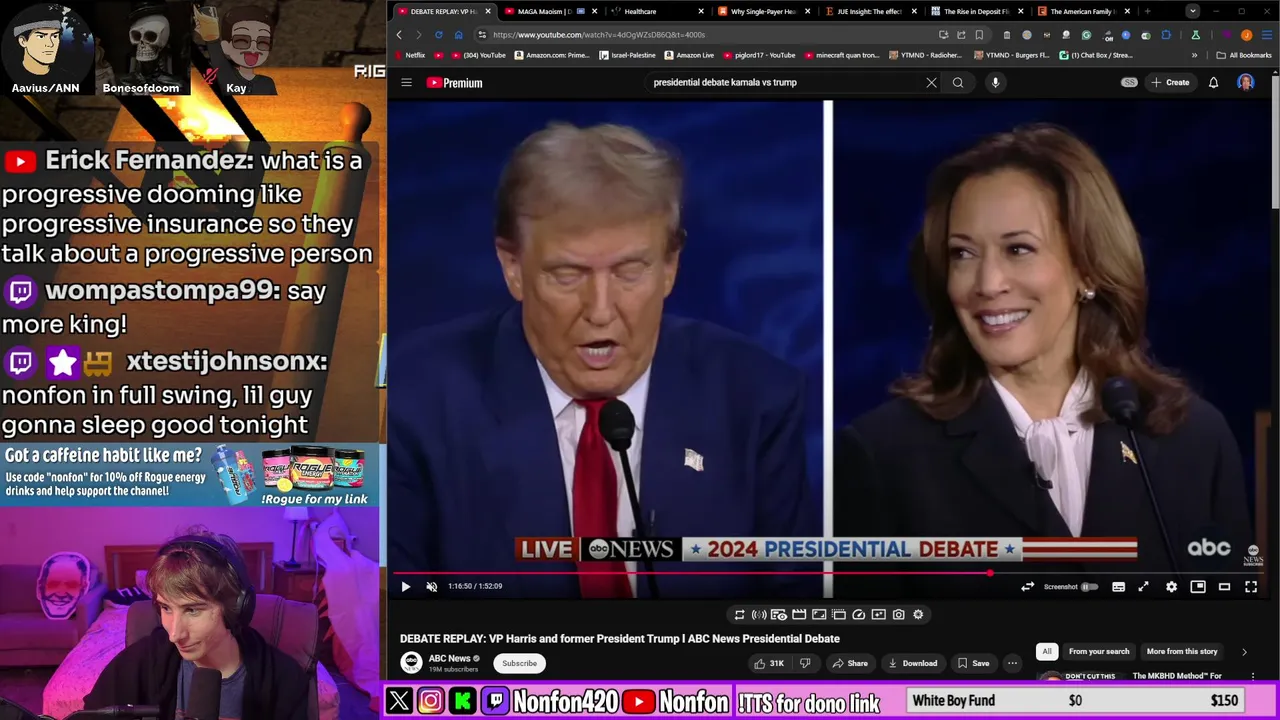
Task: Click the speedometer icon in extension toolbar
Action: click(858, 615)
